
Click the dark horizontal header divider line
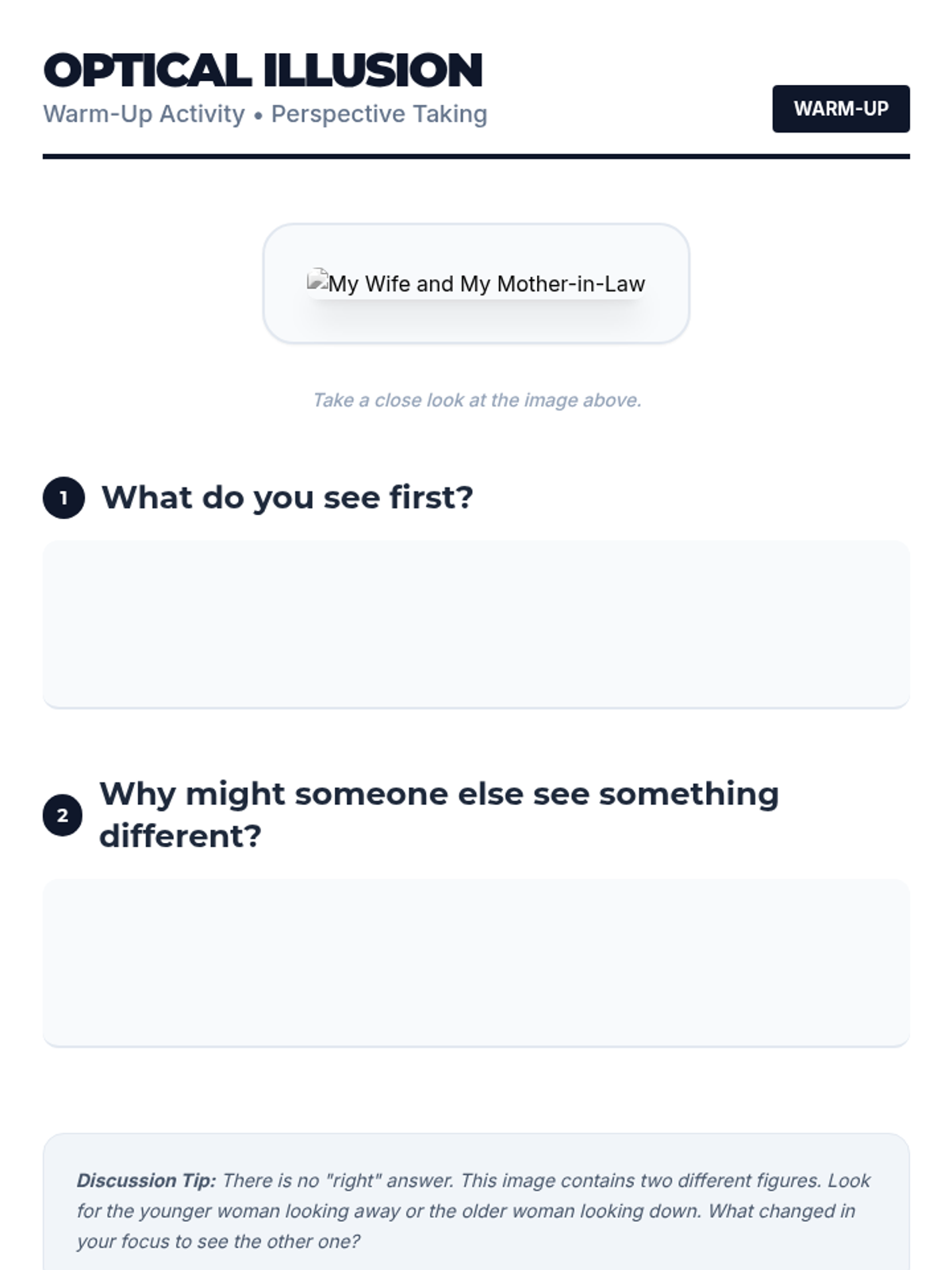click(476, 156)
